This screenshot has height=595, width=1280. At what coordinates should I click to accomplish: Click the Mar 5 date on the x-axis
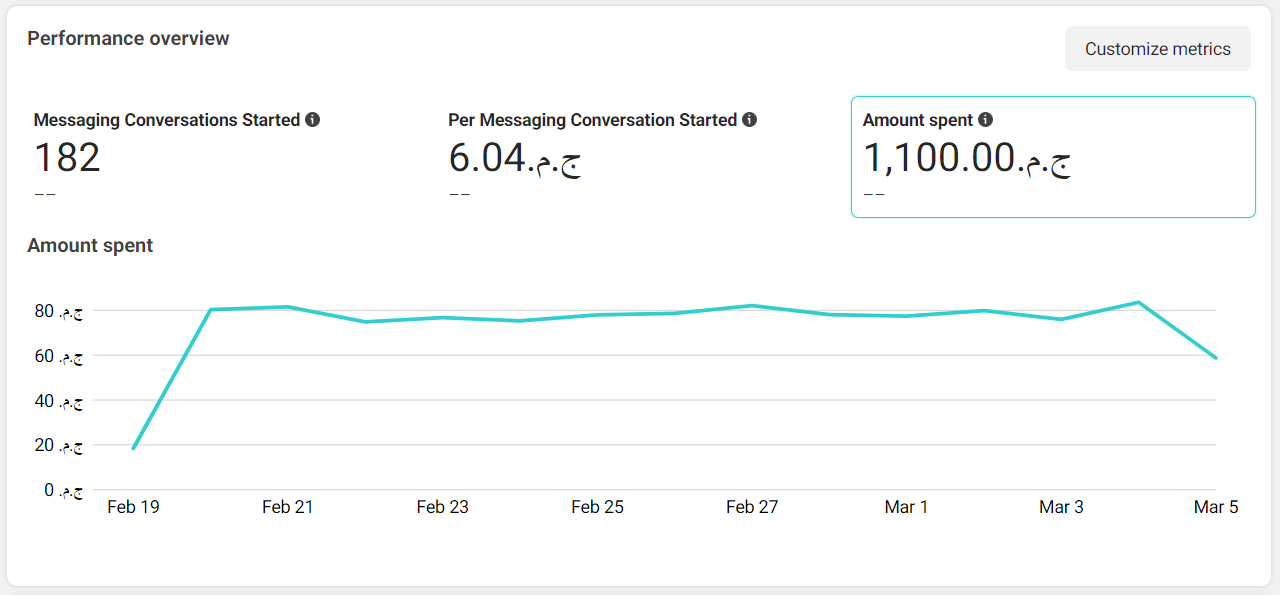click(x=1216, y=507)
